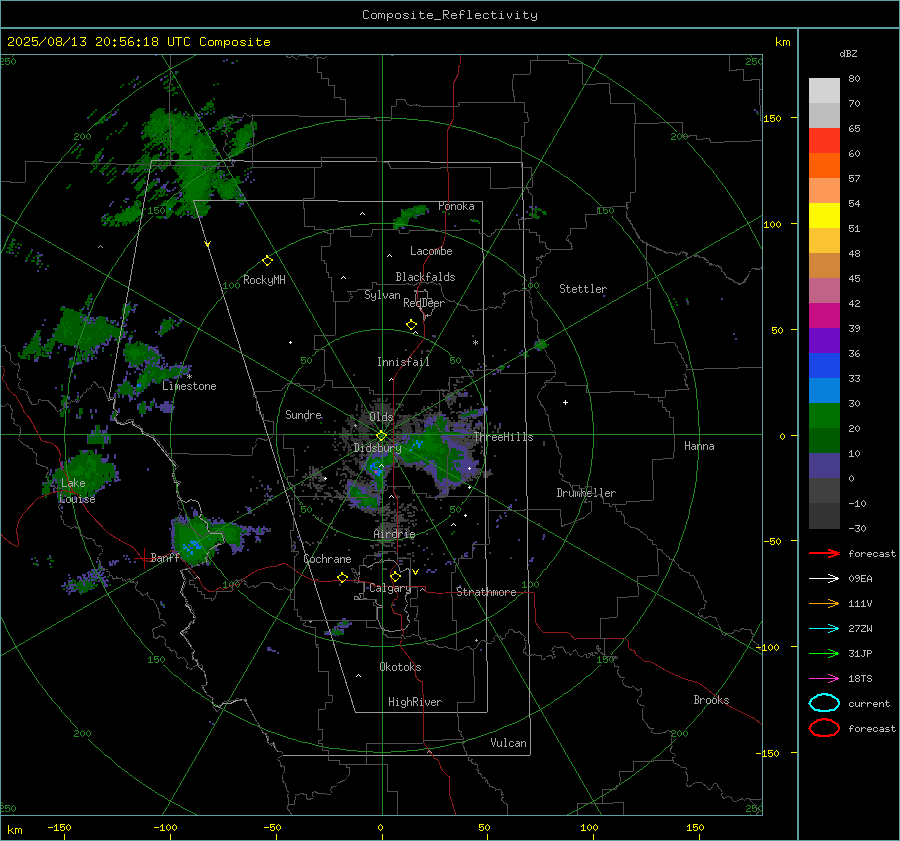Viewport: 900px width, 841px height.
Task: Click the 2025/08/13 20:56:18 UTC timestamp
Action: click(138, 42)
